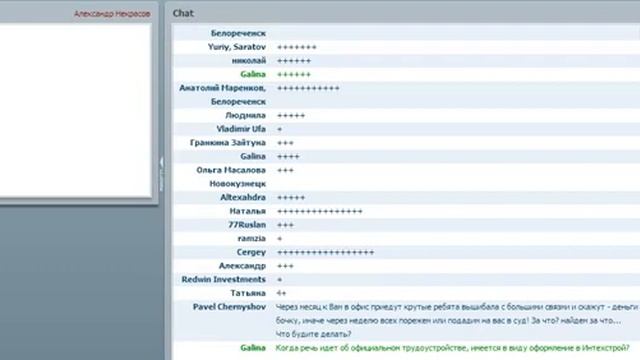Screen dimensions: 640x360
Task: Click Yuriy, Saratov's +++++++ message
Action: pyautogui.click(x=297, y=47)
